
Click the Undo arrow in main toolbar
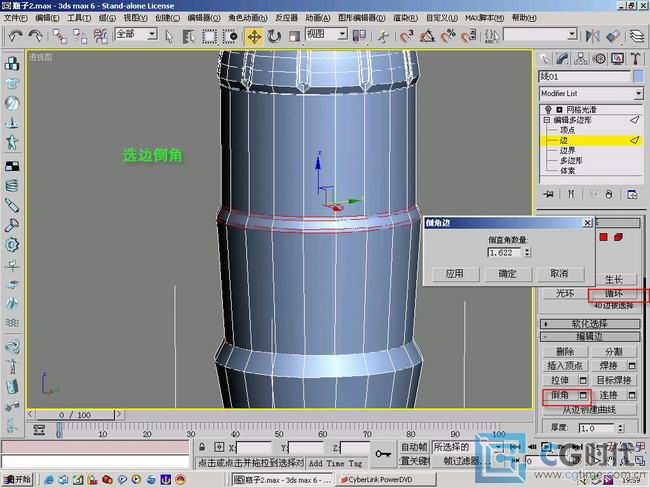pyautogui.click(x=15, y=36)
